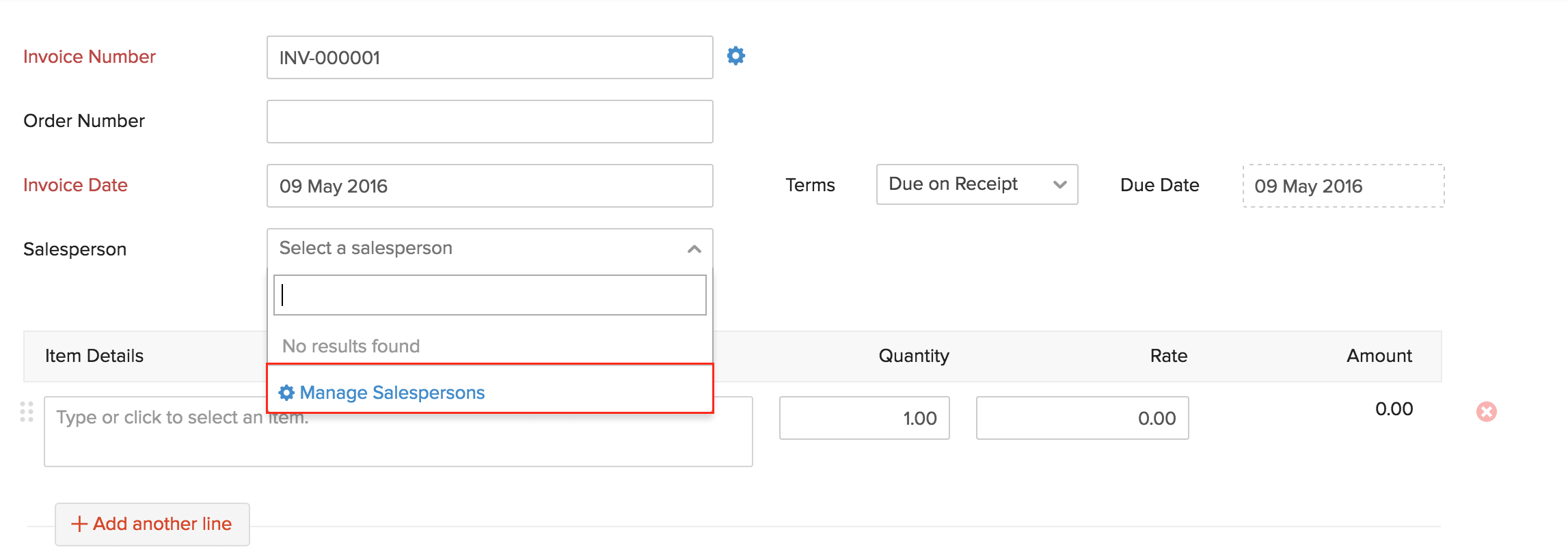Click the No results found message
Screen dimensions: 1568x560
click(x=351, y=346)
